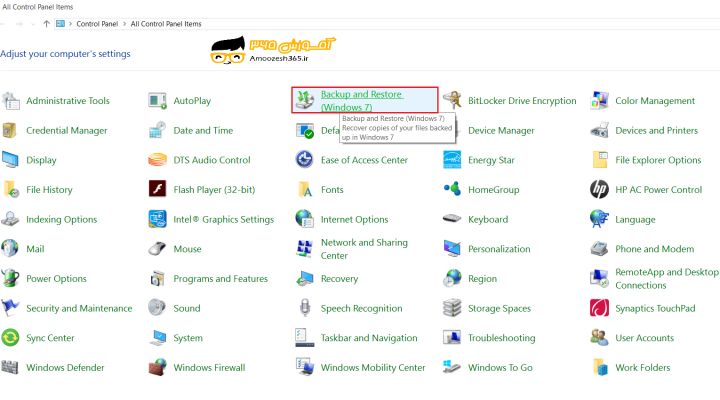Open the Region link
Viewport: 720px width, 400px height.
click(x=482, y=279)
